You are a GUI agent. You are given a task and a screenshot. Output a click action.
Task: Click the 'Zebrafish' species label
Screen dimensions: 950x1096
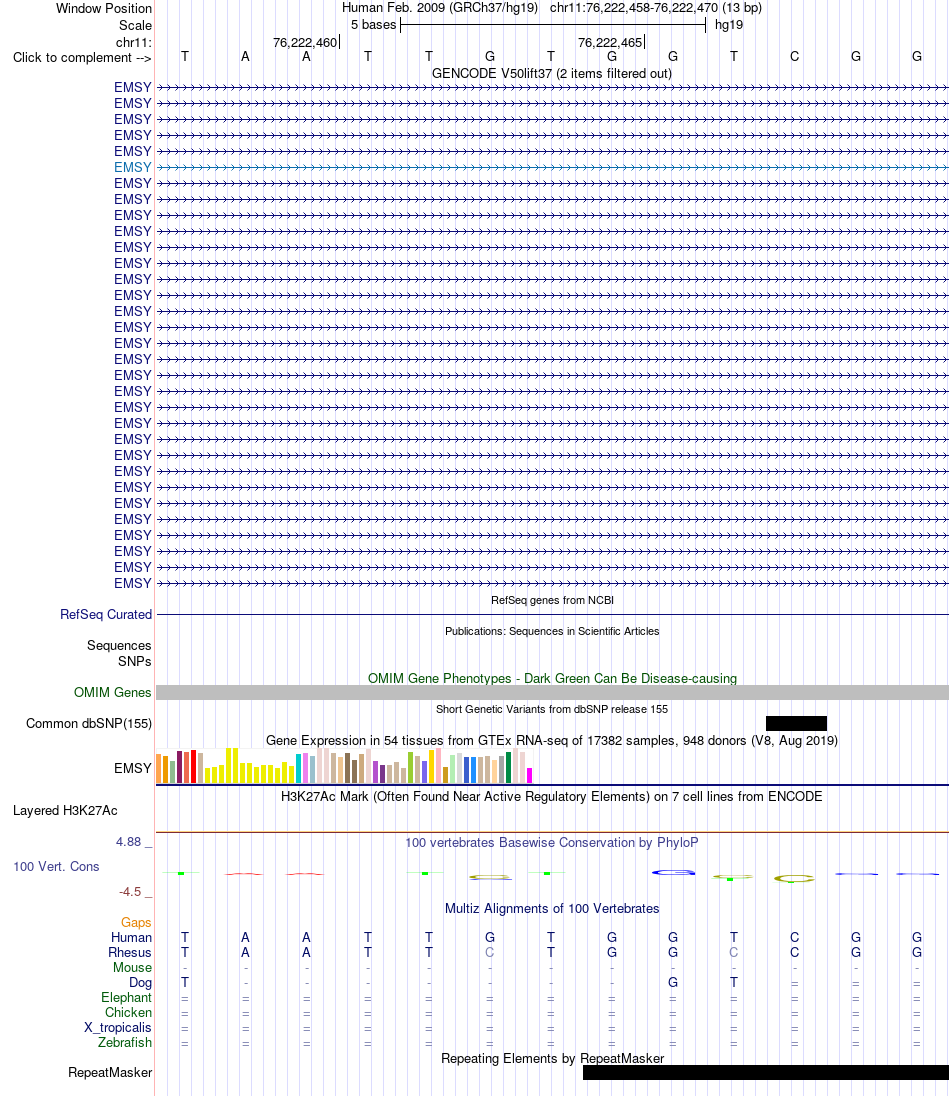pos(125,1043)
